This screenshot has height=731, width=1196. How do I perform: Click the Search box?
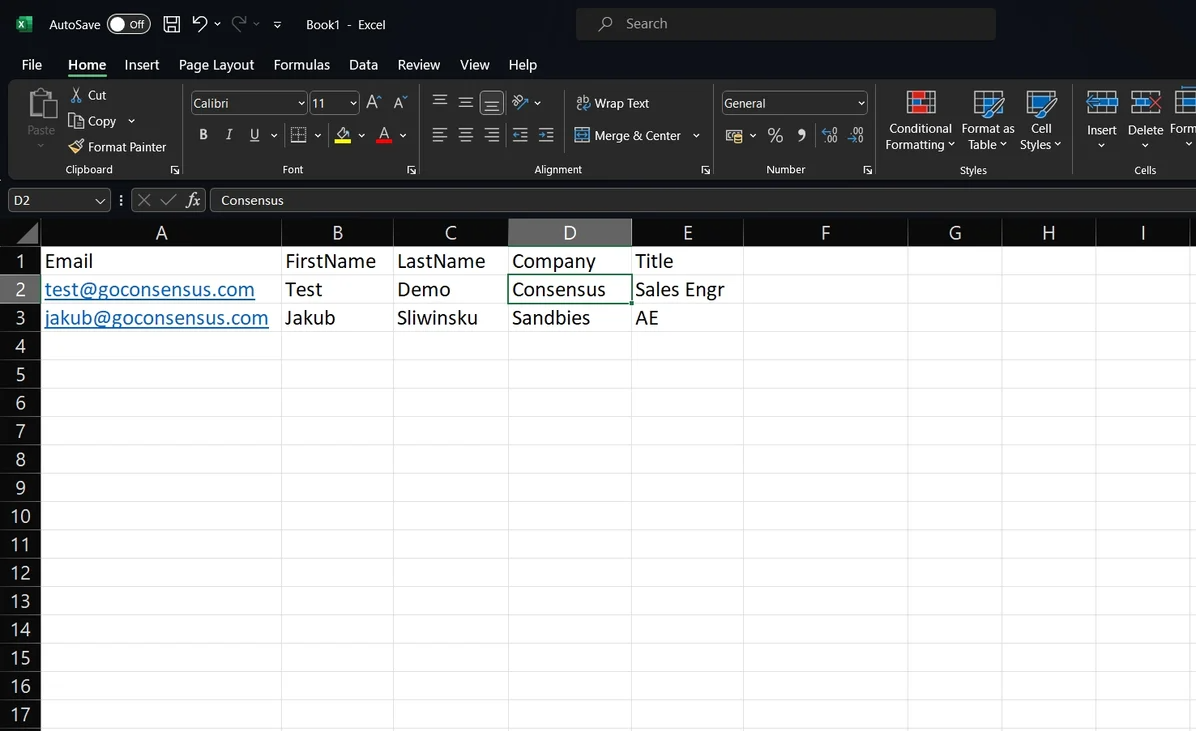click(786, 24)
